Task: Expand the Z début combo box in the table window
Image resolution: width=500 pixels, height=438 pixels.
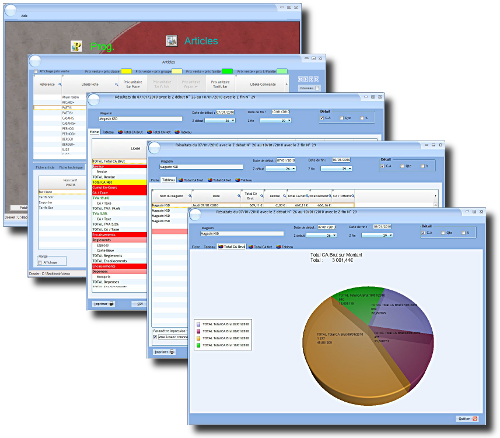Action: [x=281, y=169]
